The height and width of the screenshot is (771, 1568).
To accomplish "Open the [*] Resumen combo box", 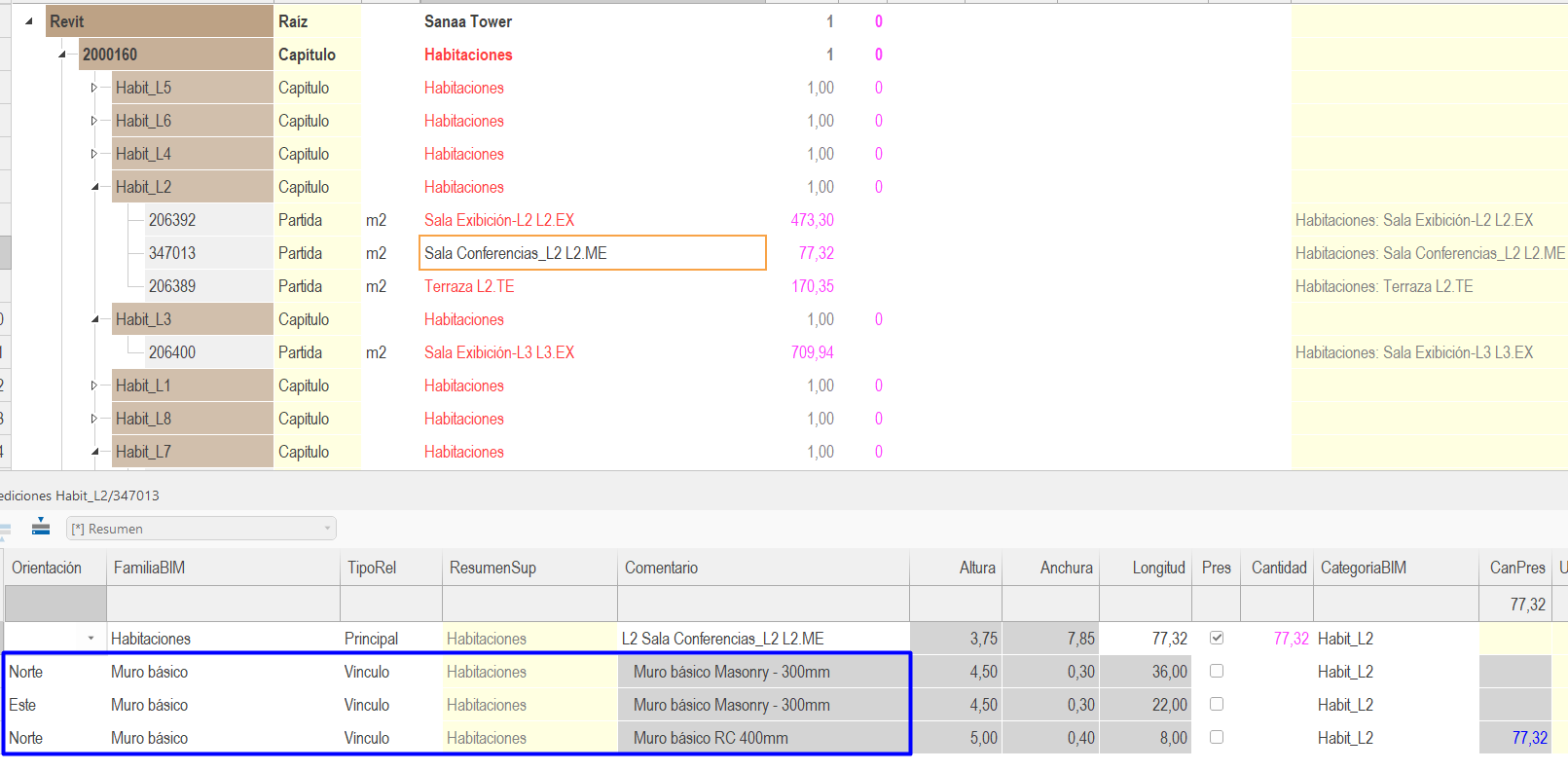I will pyautogui.click(x=201, y=529).
